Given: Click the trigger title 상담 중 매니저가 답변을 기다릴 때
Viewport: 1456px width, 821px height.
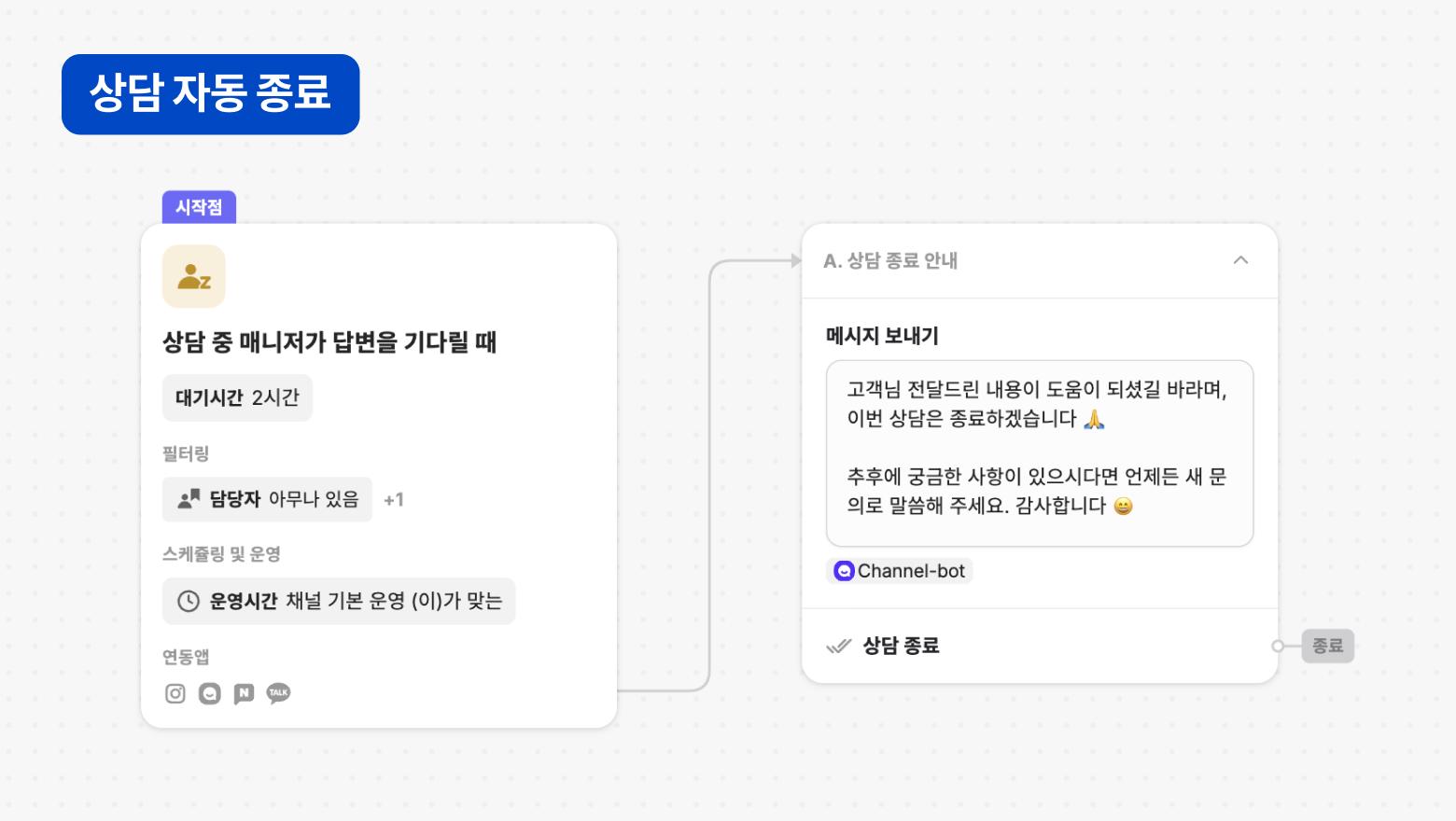Looking at the screenshot, I should pos(329,342).
